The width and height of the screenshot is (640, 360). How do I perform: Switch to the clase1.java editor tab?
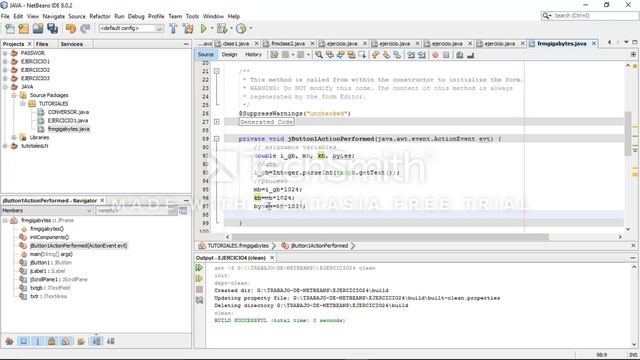pos(236,44)
